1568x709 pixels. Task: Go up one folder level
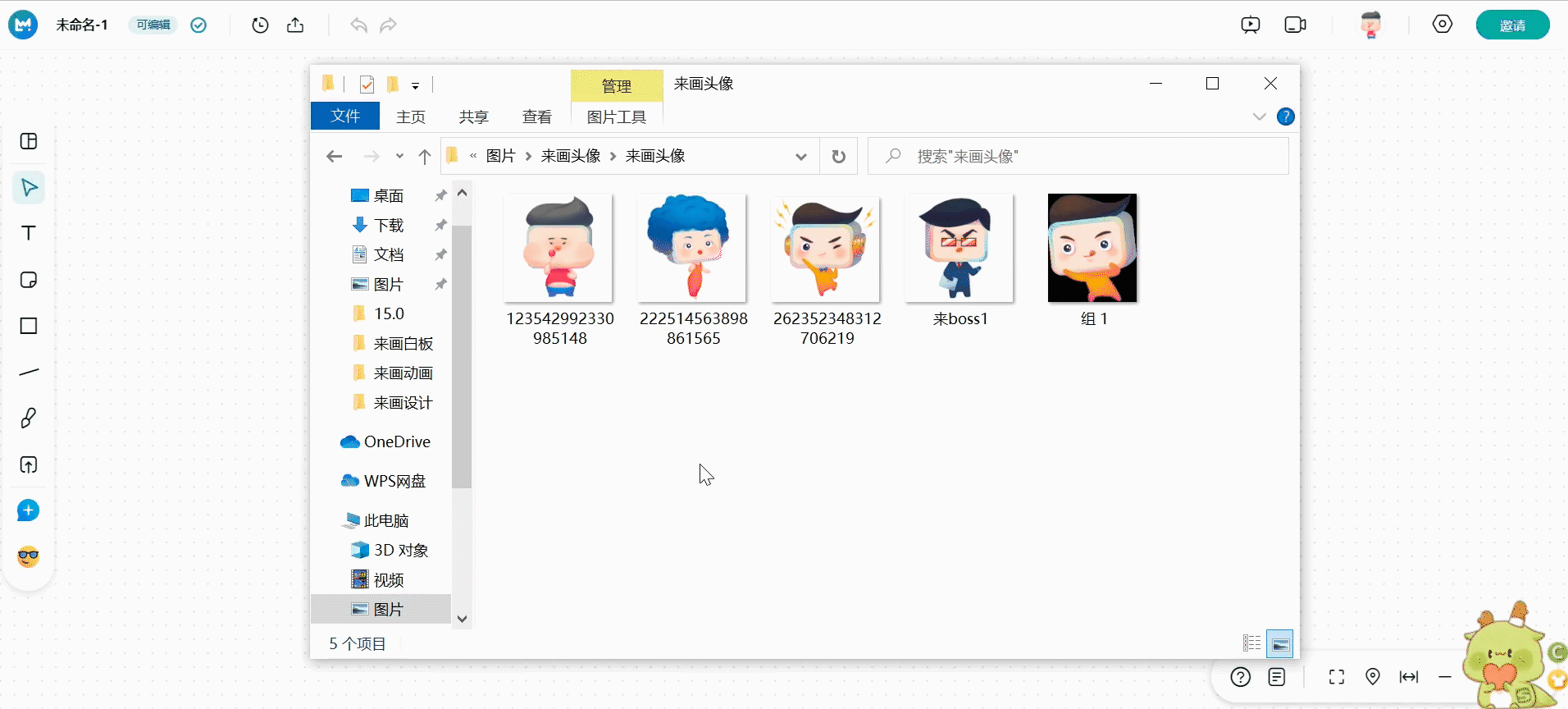click(424, 156)
